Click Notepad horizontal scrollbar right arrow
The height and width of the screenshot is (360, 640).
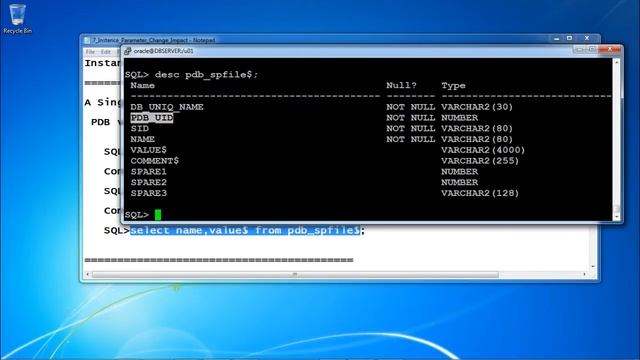point(585,274)
